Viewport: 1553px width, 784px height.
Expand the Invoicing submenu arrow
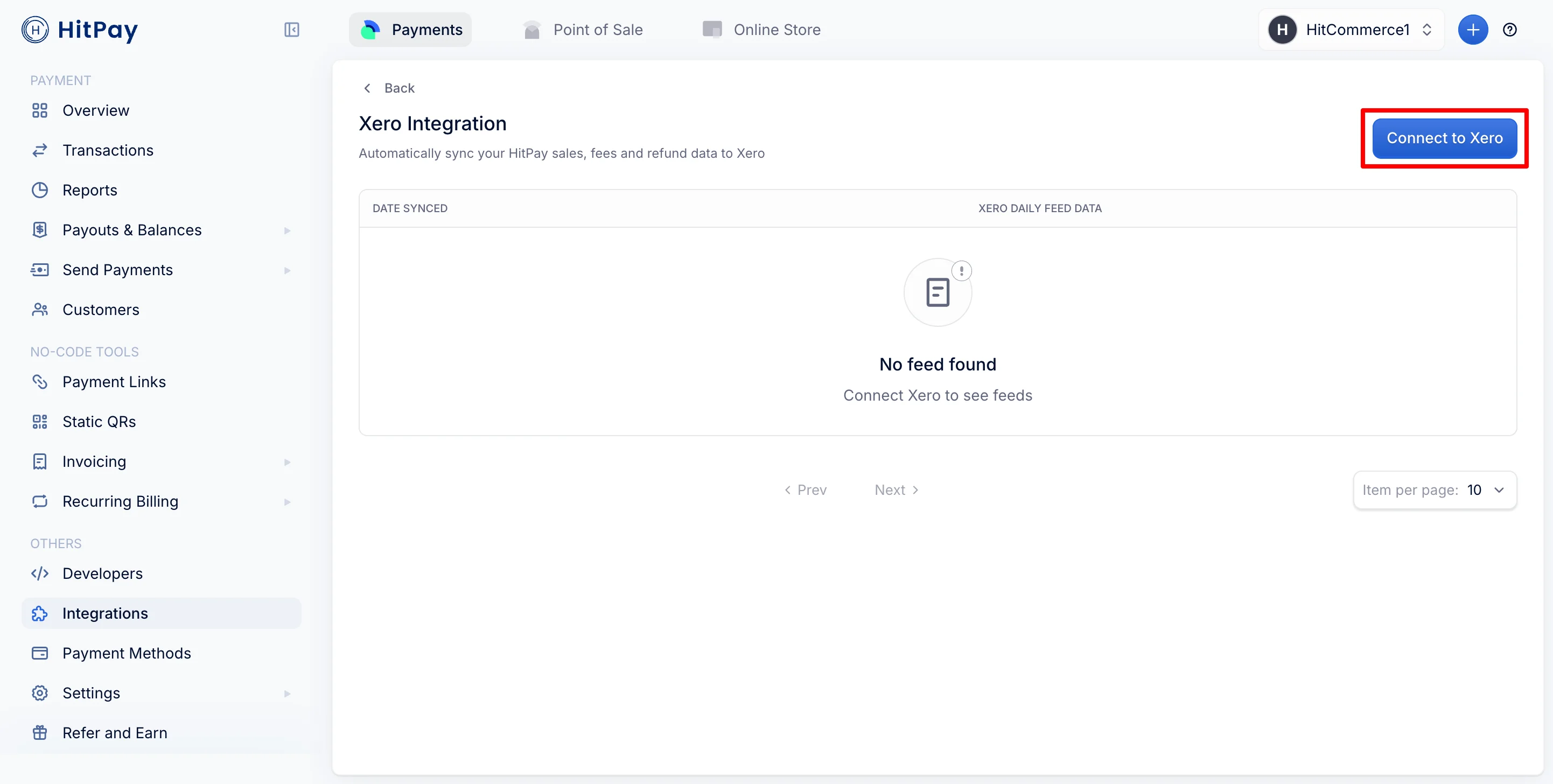tap(287, 461)
